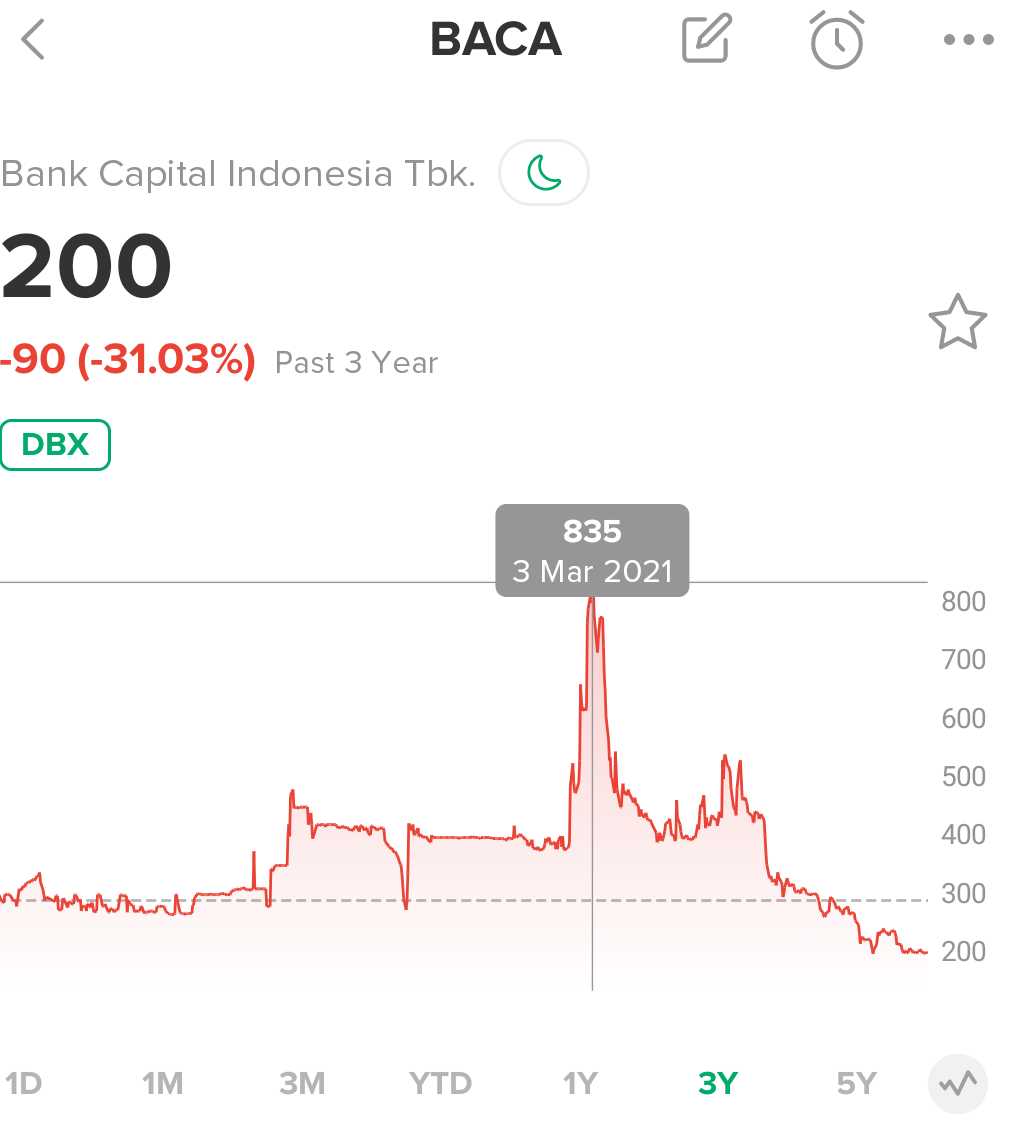Viewport: 1023px width, 1126px height.
Task: Go back using the left chevron
Action: click(34, 40)
